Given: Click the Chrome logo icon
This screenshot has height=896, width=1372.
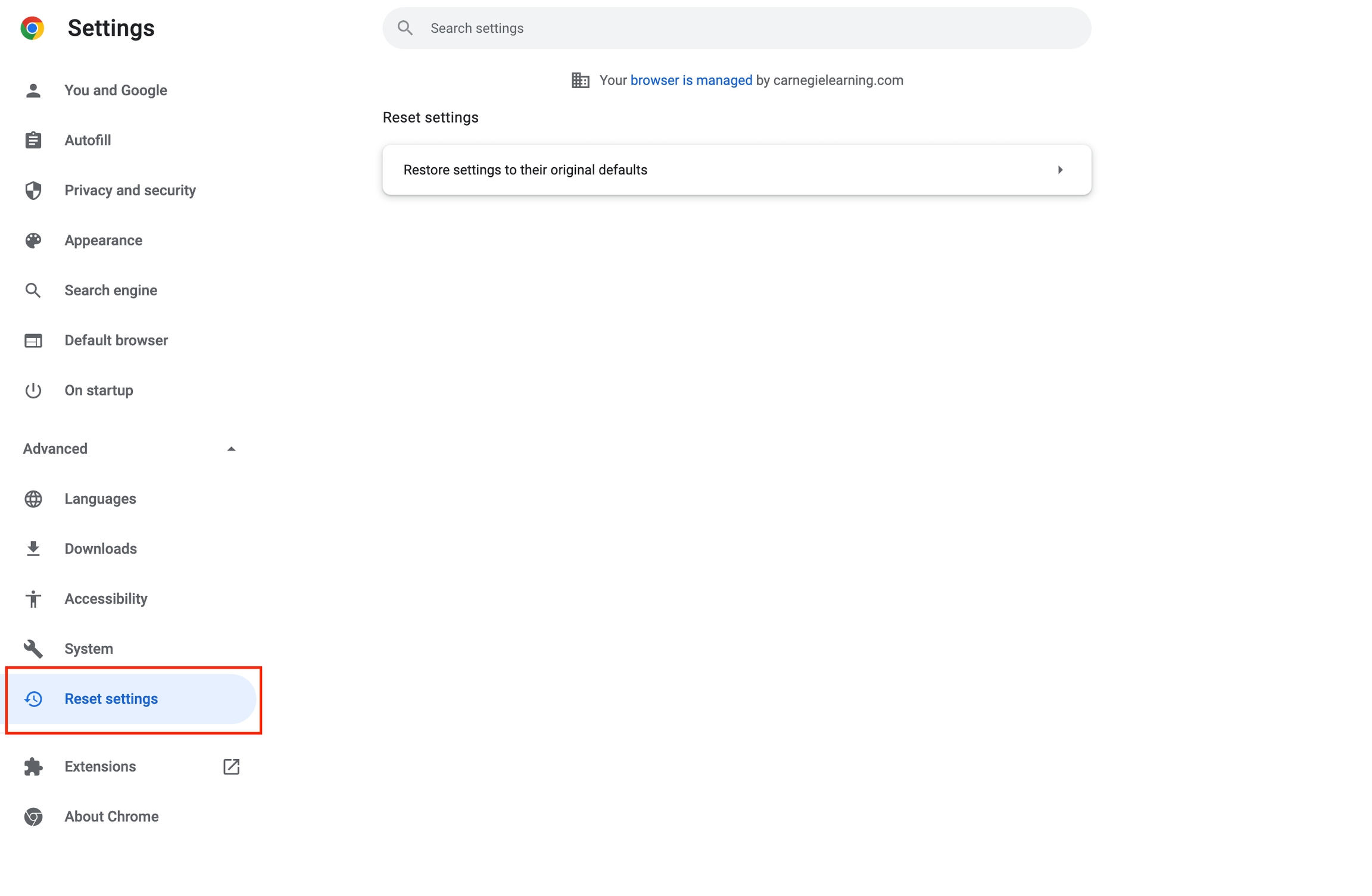Looking at the screenshot, I should pyautogui.click(x=32, y=28).
